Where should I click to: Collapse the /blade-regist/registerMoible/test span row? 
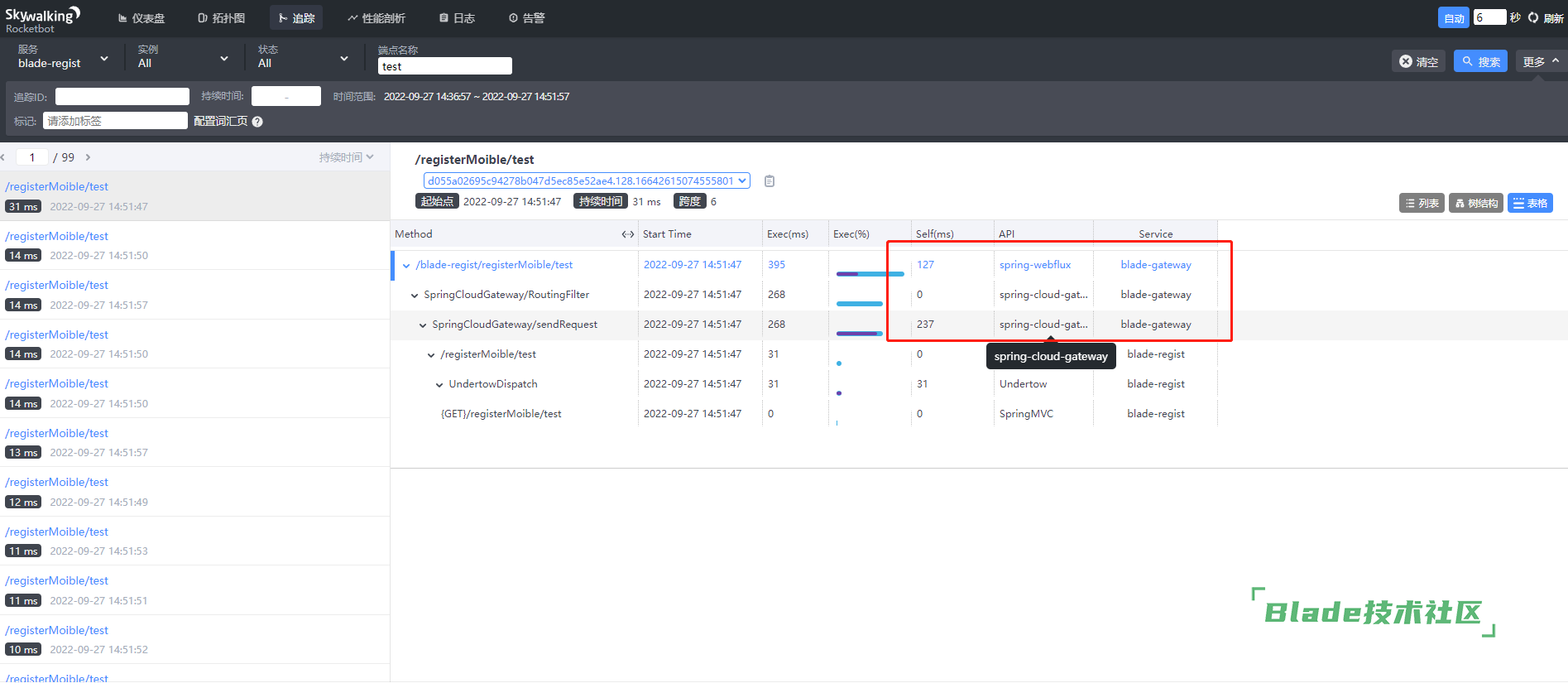coord(406,265)
